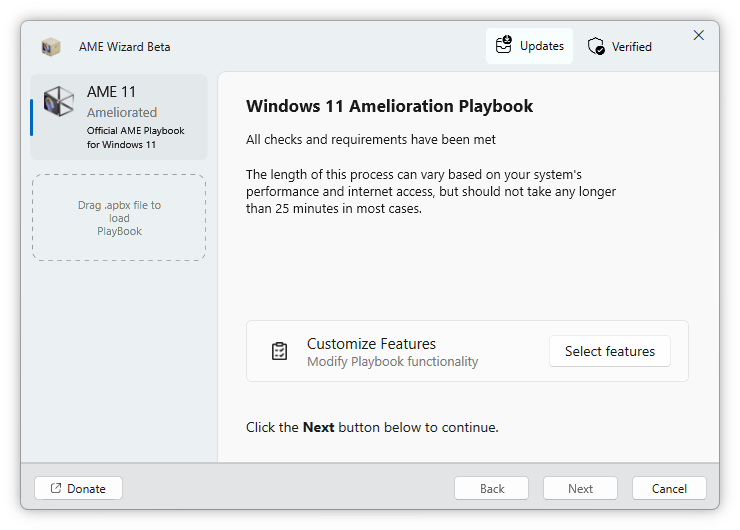
Task: Click the Updates inbox icon
Action: (x=504, y=45)
